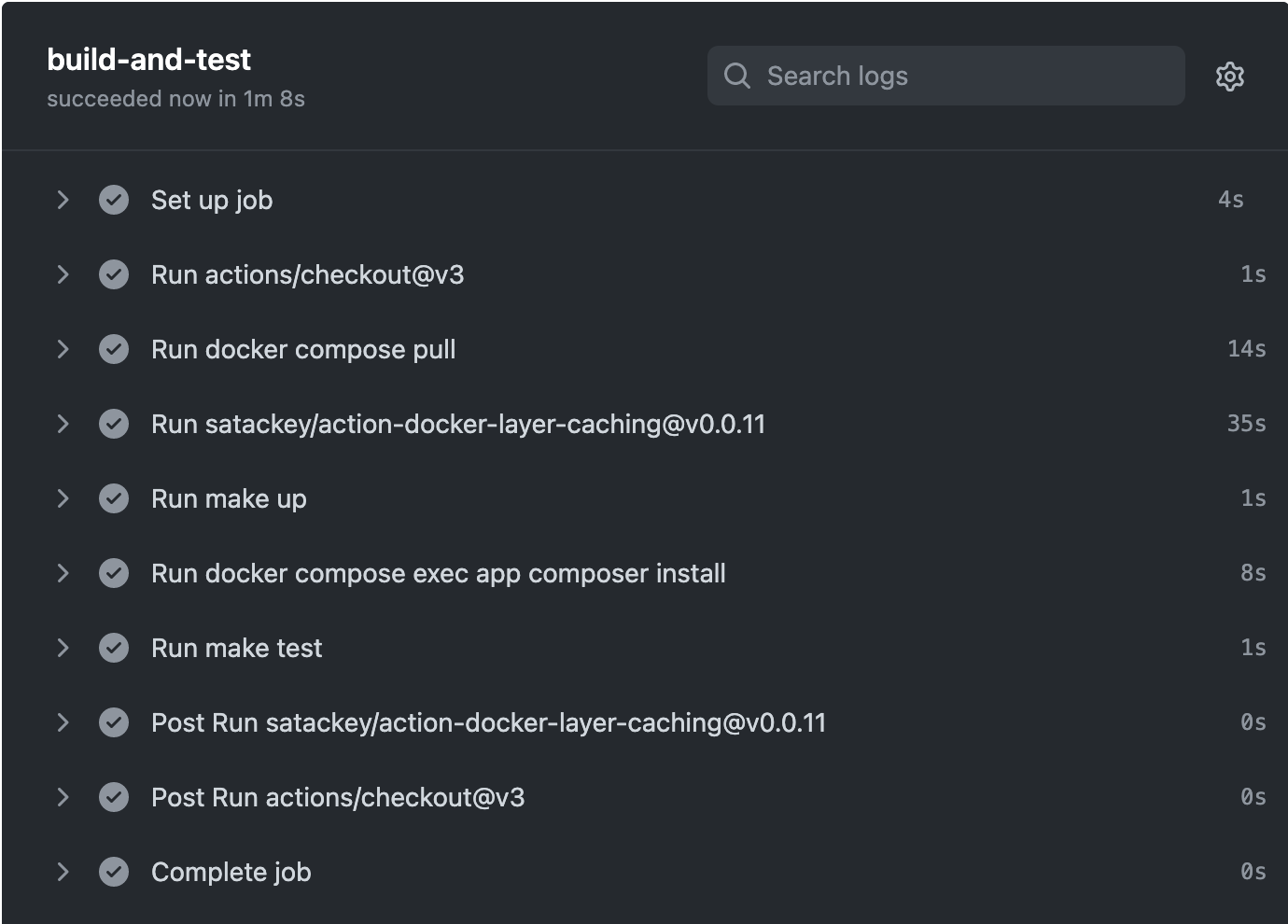Image resolution: width=1288 pixels, height=924 pixels.
Task: Click check icon beside Run docker compose pull
Action: point(114,349)
